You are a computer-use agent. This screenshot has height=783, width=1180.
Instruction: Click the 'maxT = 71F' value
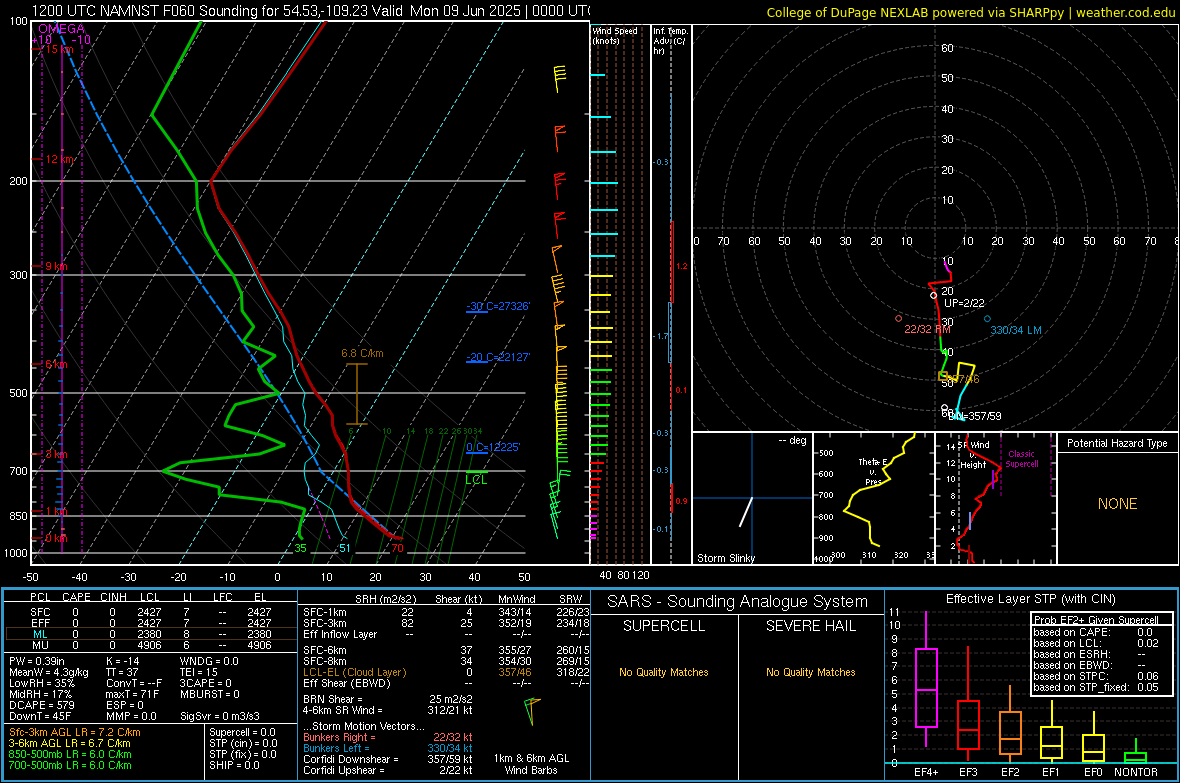coord(132,694)
